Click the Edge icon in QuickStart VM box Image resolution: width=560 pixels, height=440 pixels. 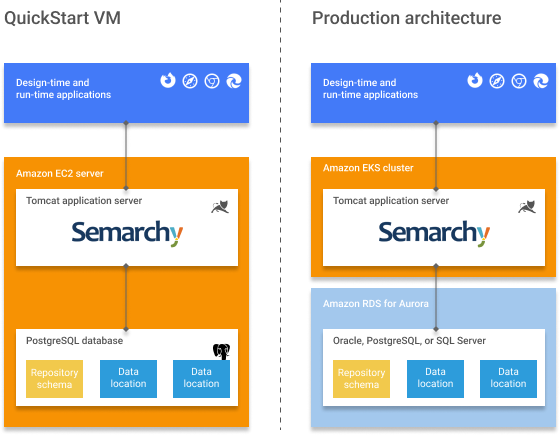click(234, 81)
